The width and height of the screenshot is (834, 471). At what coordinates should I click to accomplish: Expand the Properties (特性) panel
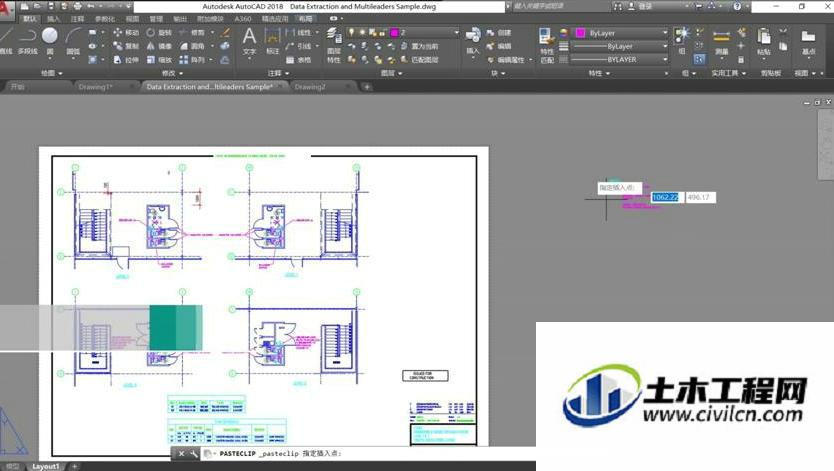click(598, 73)
